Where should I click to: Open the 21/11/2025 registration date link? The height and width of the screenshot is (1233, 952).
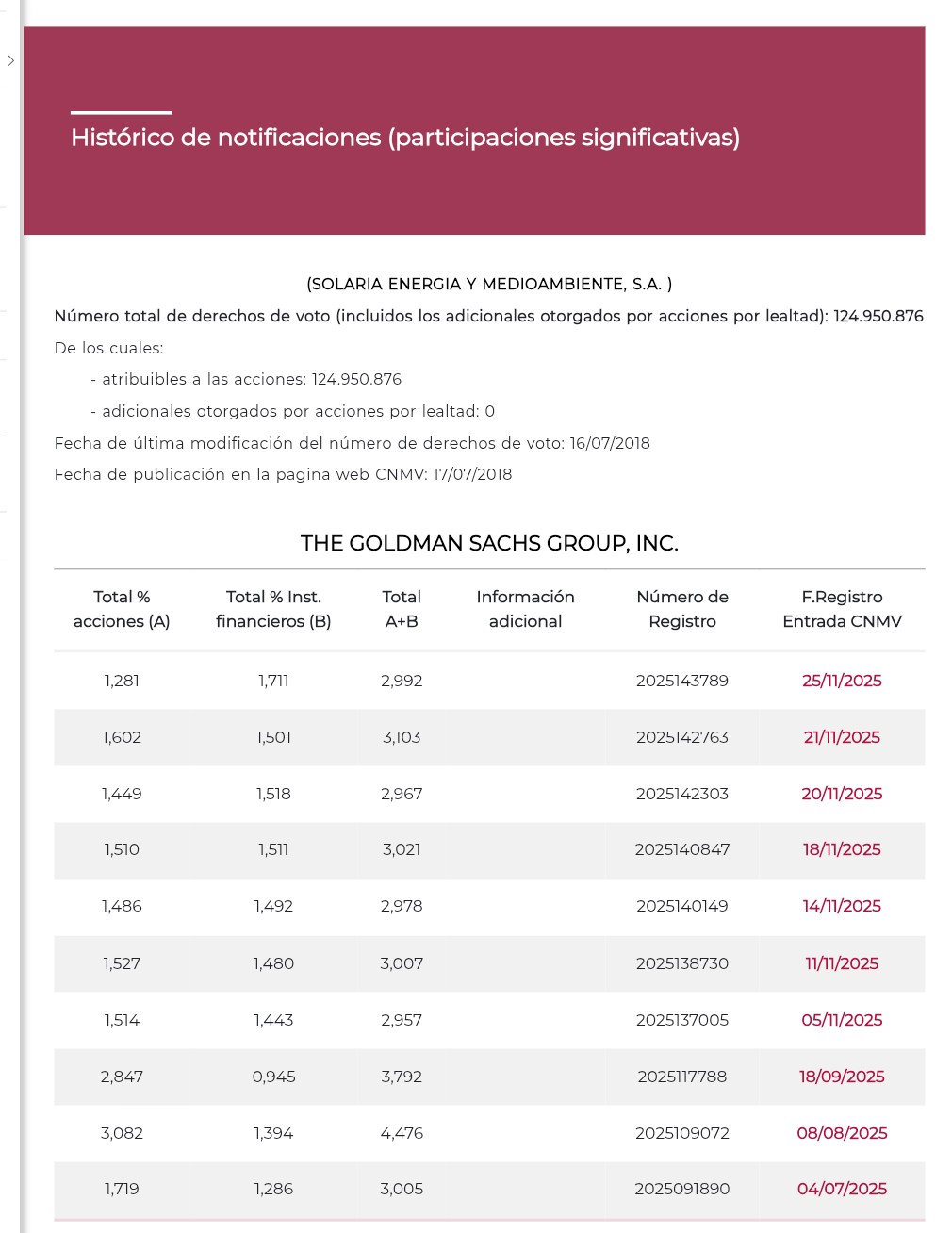pyautogui.click(x=842, y=737)
